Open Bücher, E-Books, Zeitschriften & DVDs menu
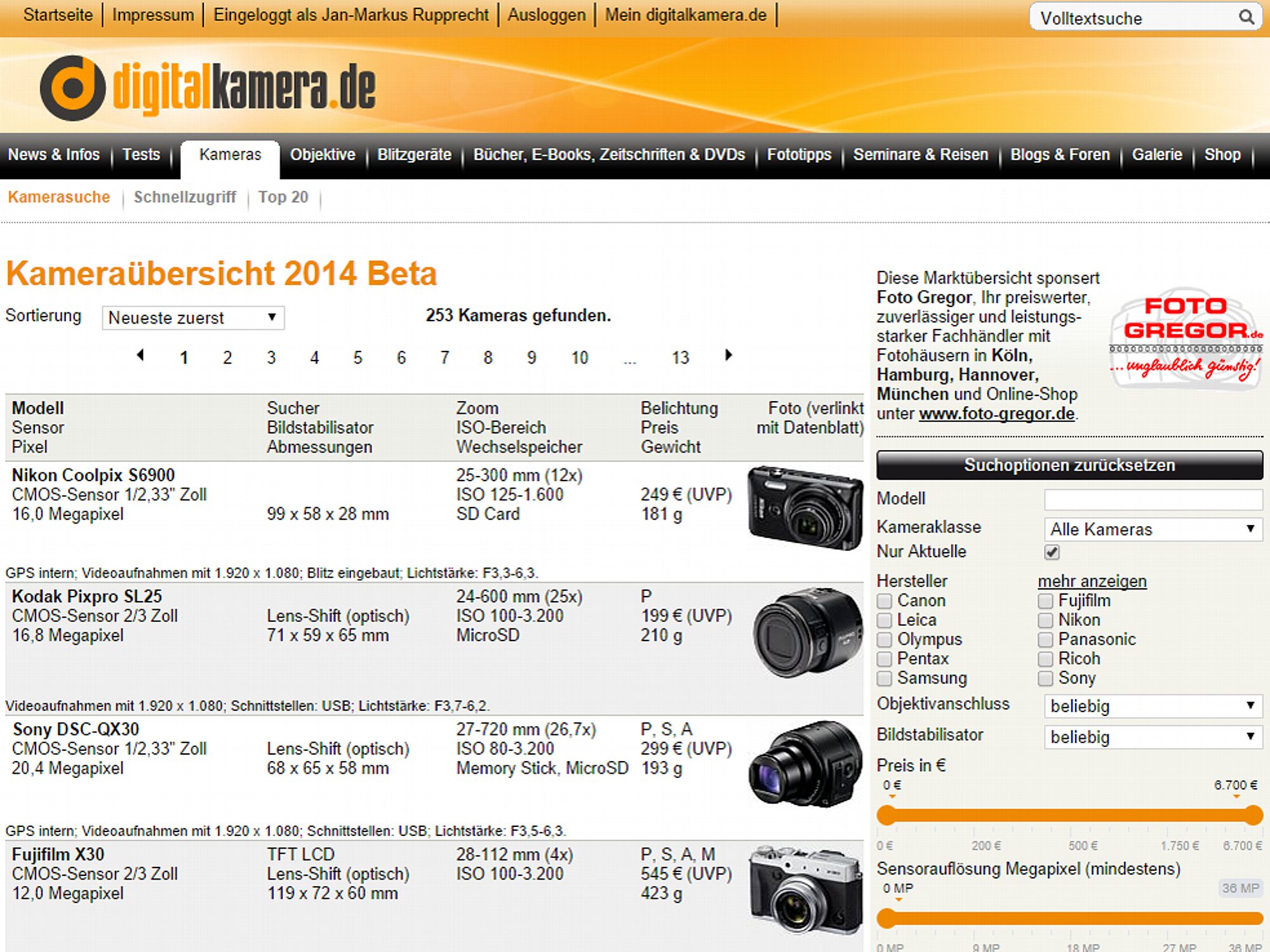Image resolution: width=1270 pixels, height=952 pixels. pyautogui.click(x=609, y=155)
